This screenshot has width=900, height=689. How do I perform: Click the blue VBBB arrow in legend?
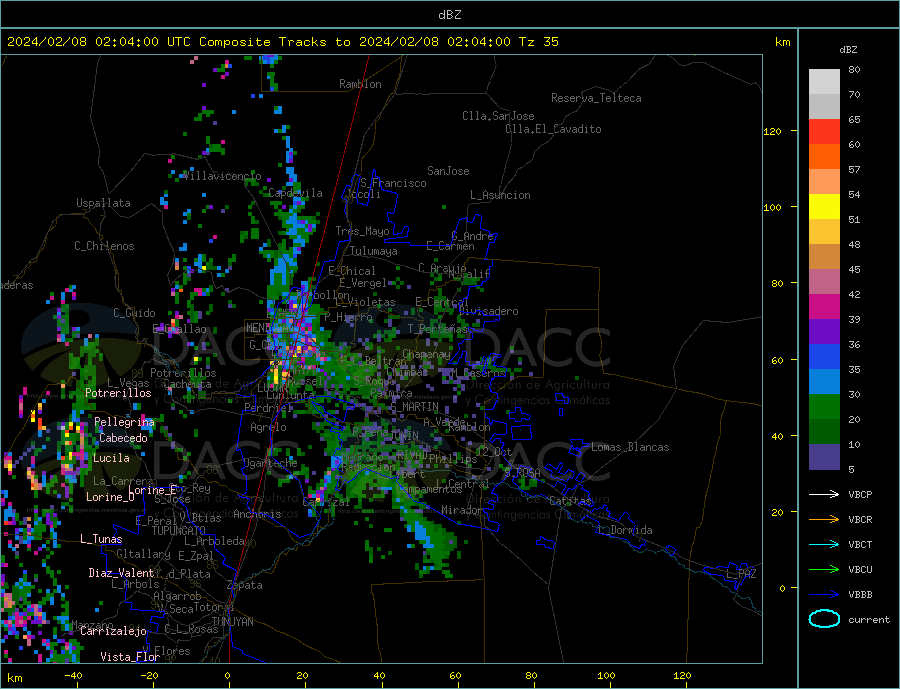tap(824, 595)
